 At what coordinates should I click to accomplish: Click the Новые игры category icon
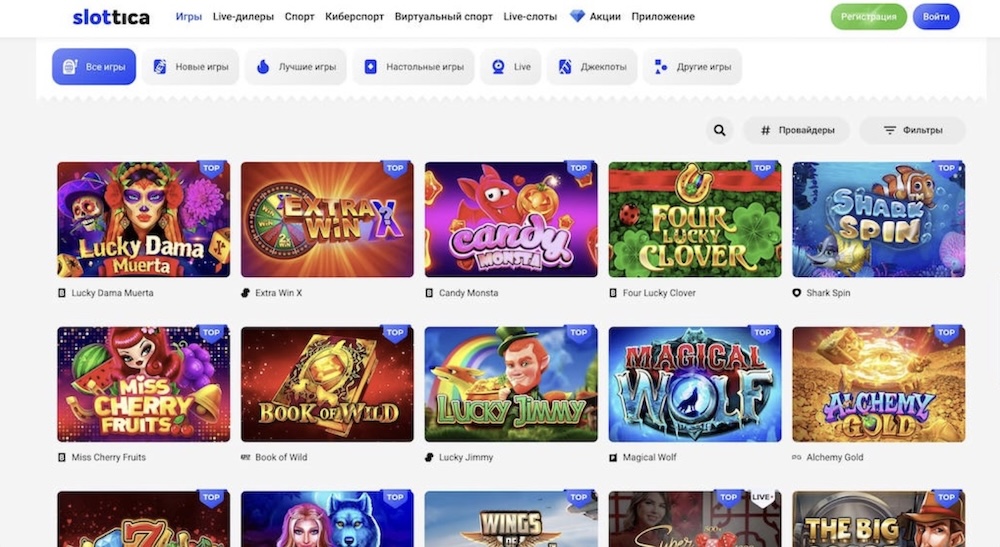[159, 67]
